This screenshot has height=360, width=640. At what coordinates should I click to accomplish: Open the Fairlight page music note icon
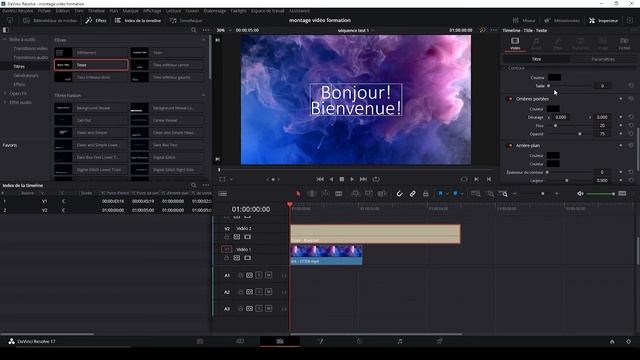pos(400,341)
